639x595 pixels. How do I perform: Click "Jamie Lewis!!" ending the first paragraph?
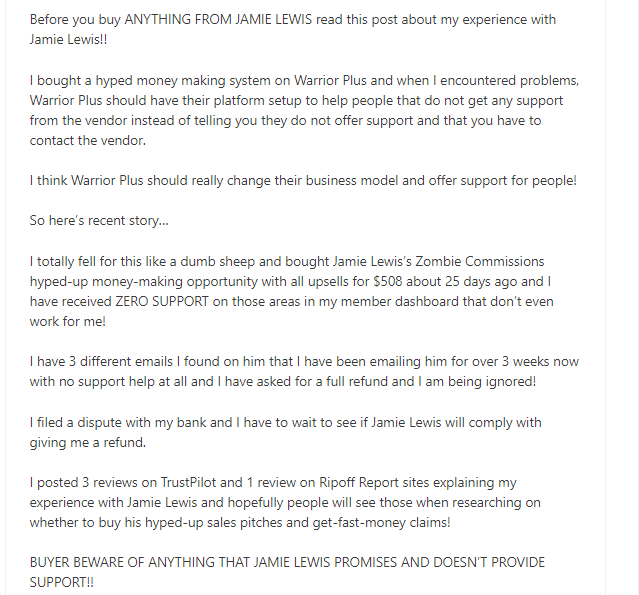pyautogui.click(x=68, y=40)
